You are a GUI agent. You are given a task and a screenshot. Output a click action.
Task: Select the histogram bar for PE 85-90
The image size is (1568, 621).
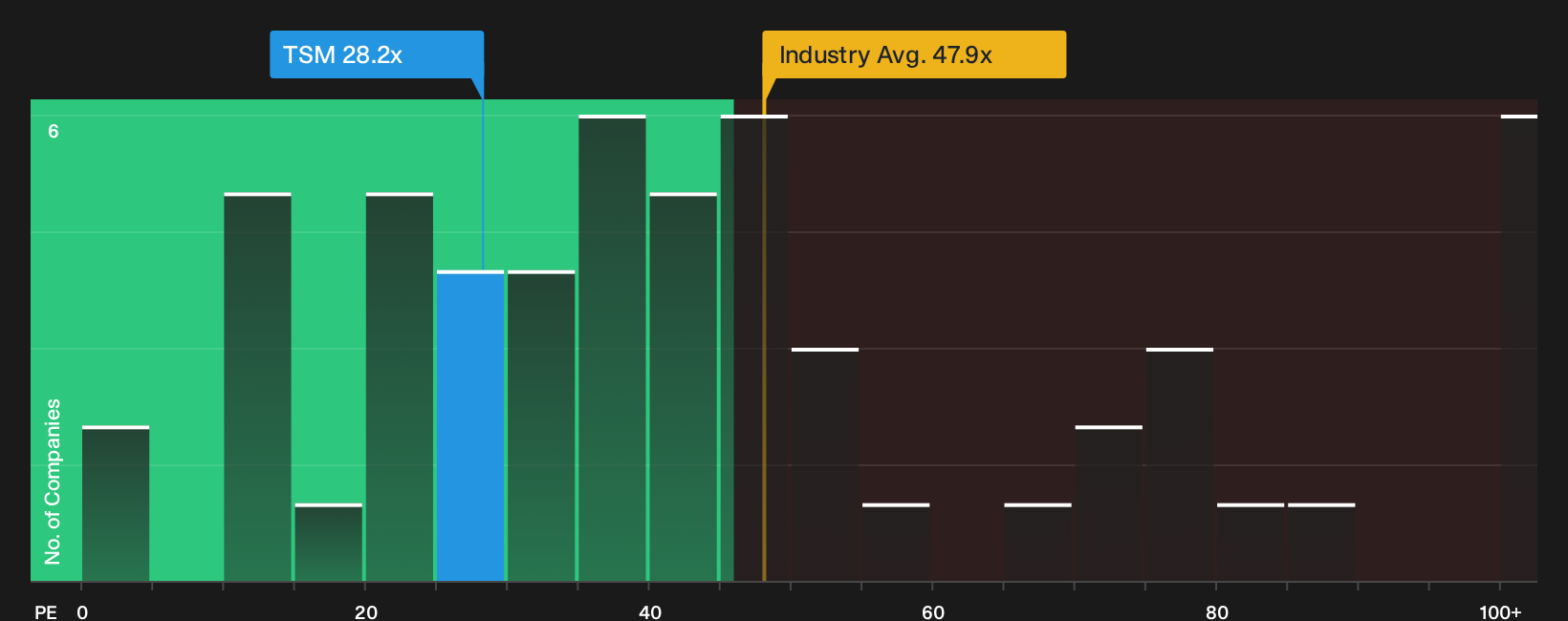pos(1321,543)
